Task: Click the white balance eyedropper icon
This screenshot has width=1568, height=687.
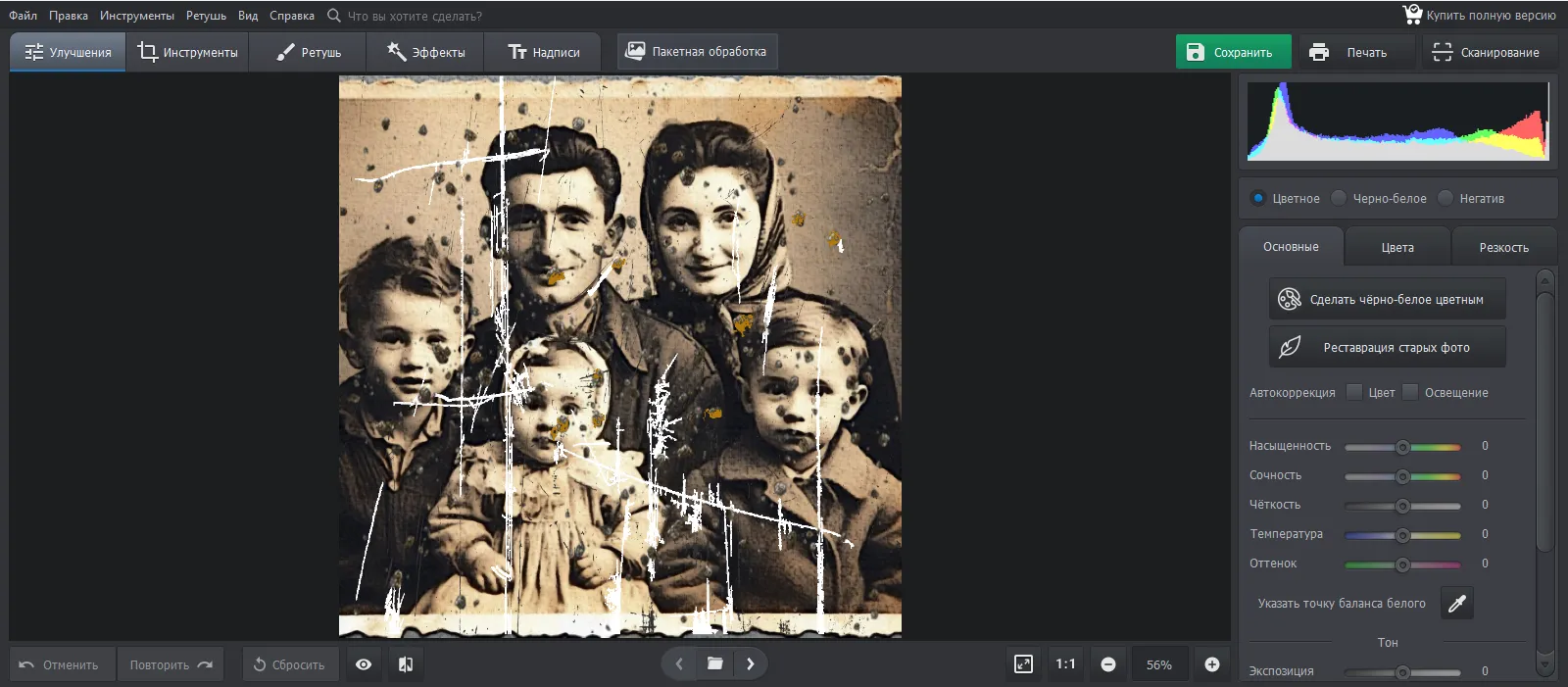Action: (1457, 604)
